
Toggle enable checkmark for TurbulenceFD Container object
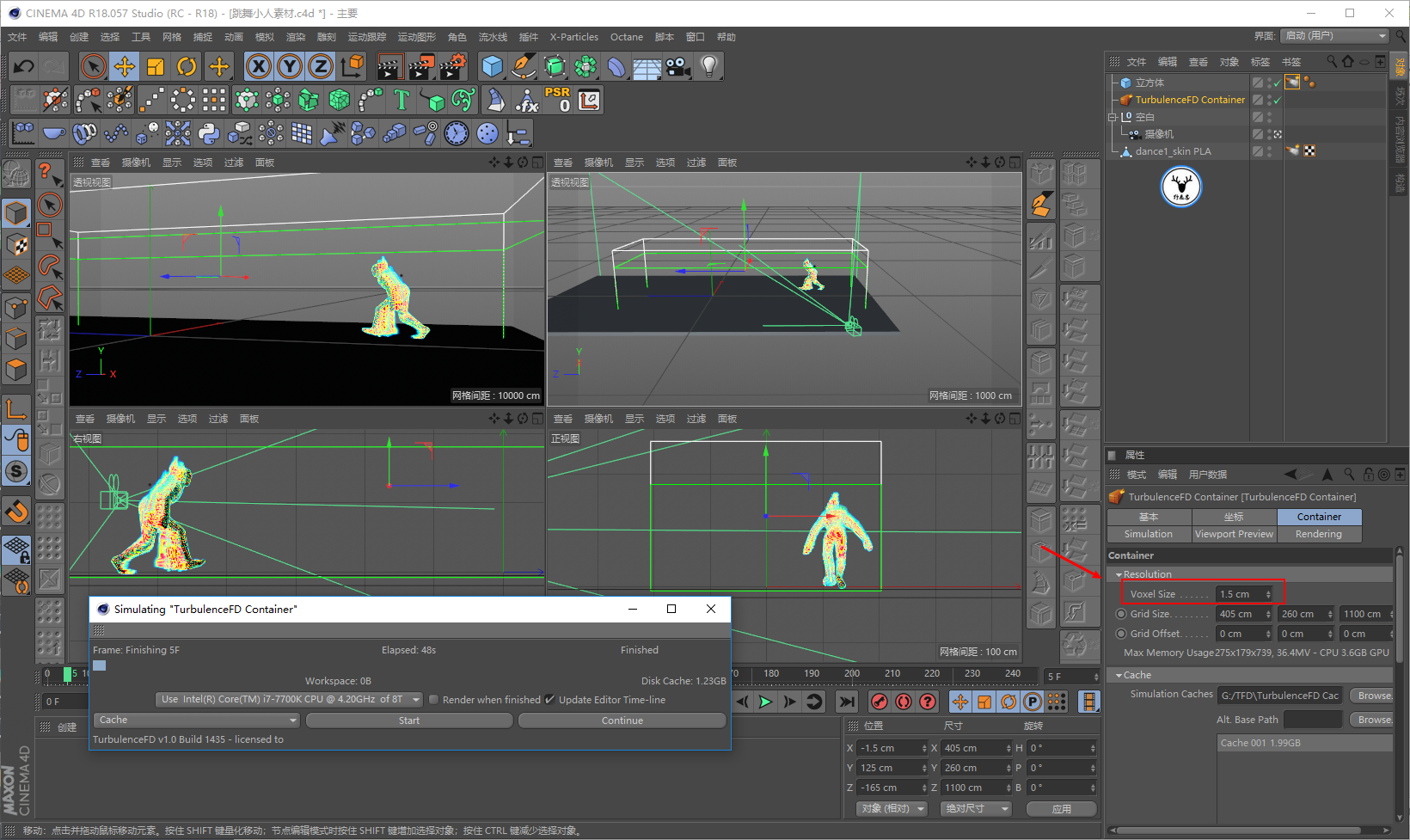[x=1278, y=100]
